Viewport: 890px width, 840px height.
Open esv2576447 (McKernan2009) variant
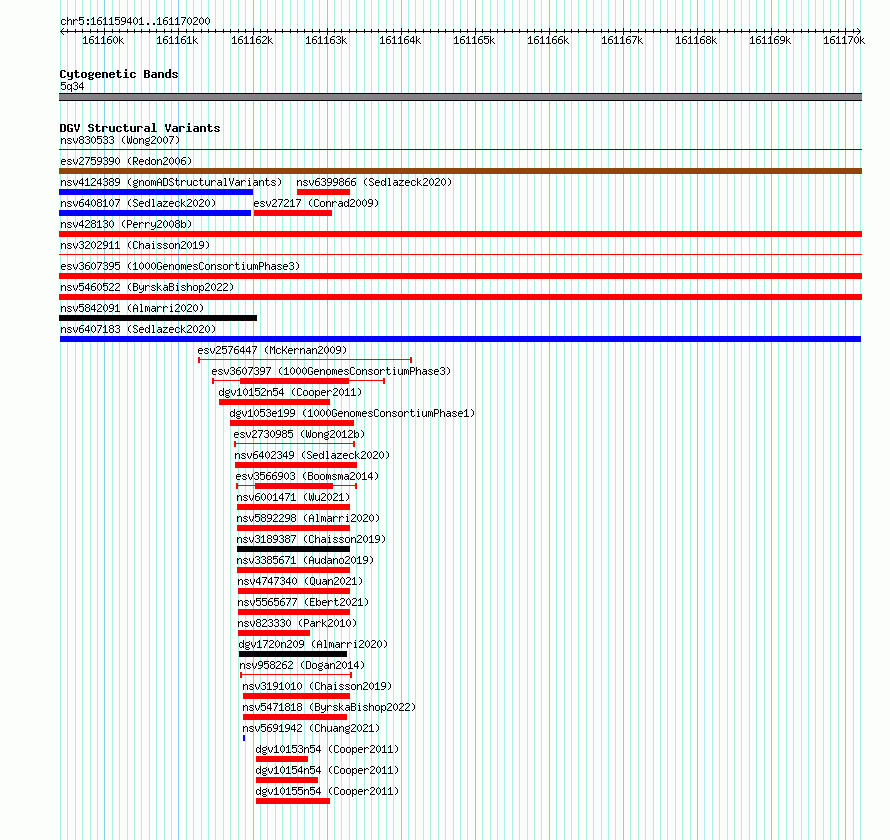(x=272, y=350)
